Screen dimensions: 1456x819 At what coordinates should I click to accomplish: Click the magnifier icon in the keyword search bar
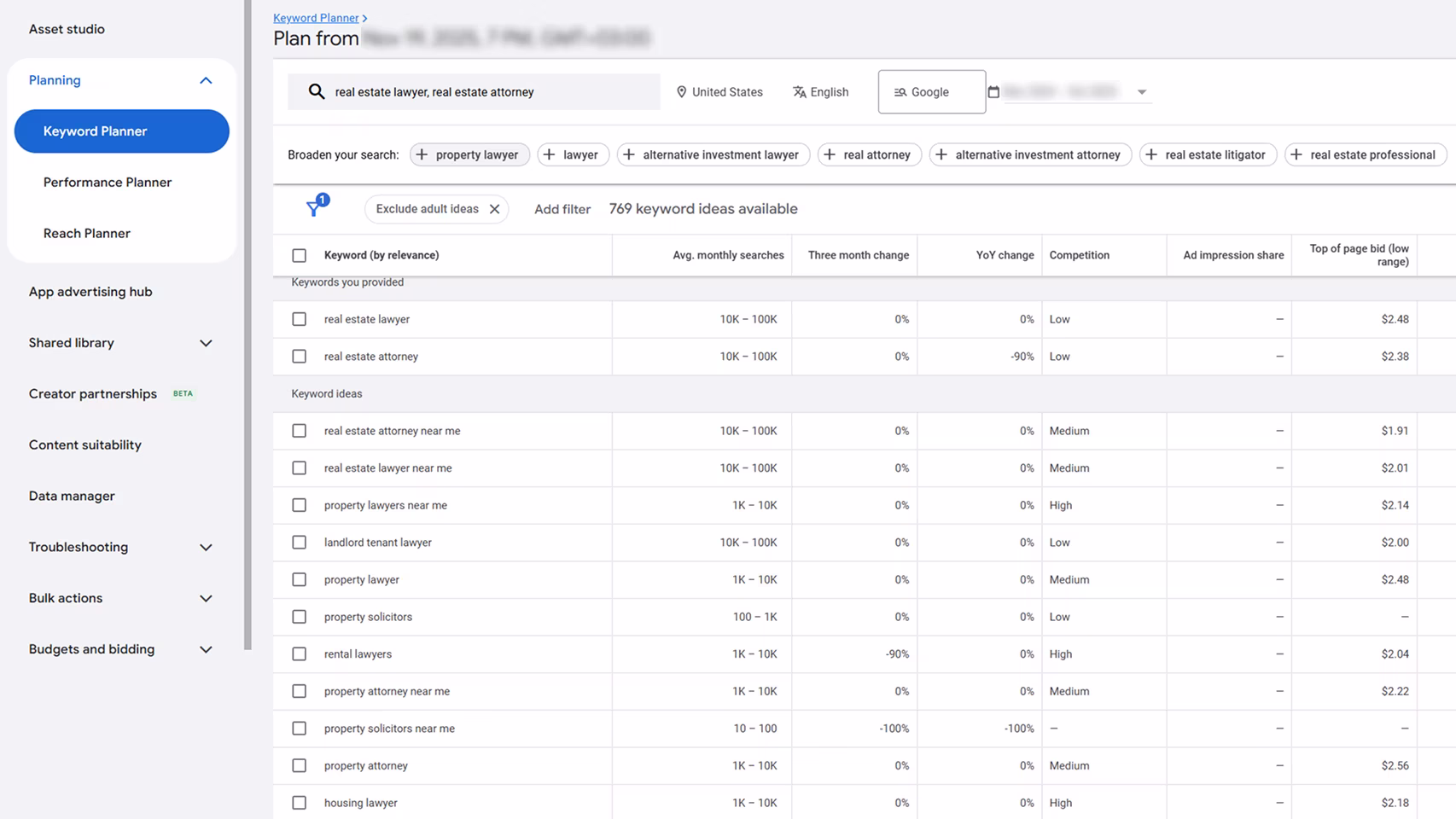pos(316,91)
